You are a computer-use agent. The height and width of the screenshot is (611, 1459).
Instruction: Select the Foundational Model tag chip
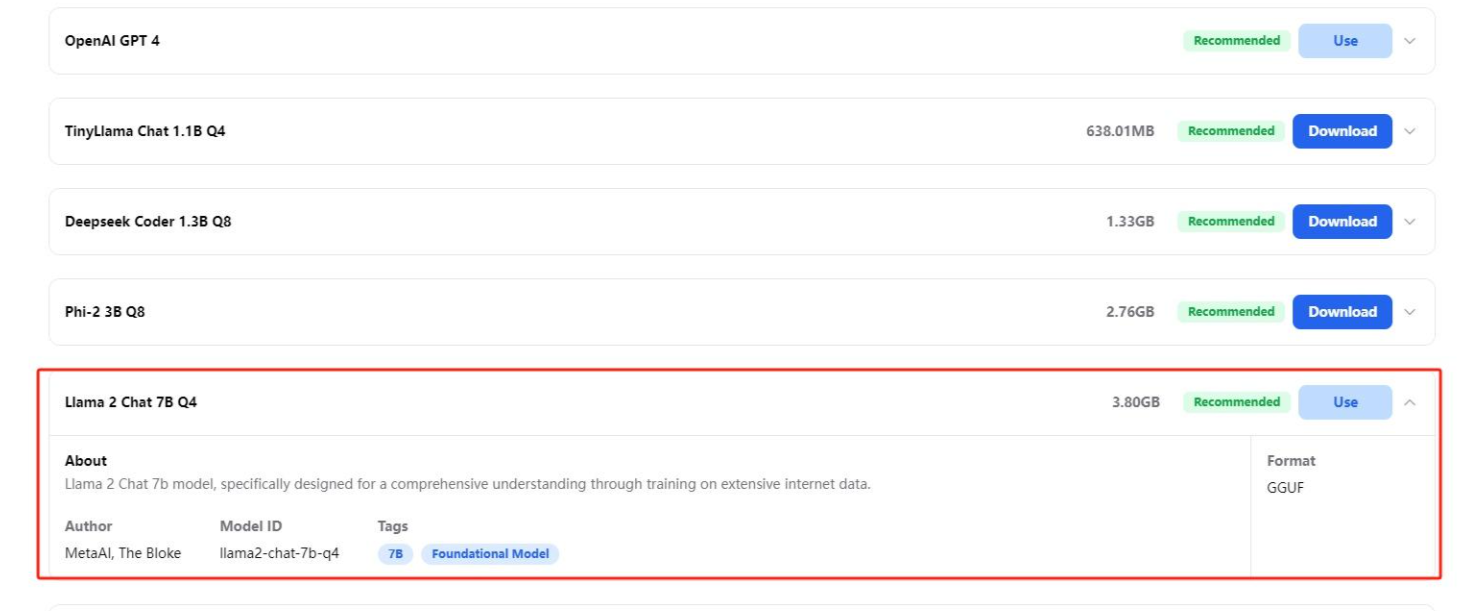tap(490, 553)
